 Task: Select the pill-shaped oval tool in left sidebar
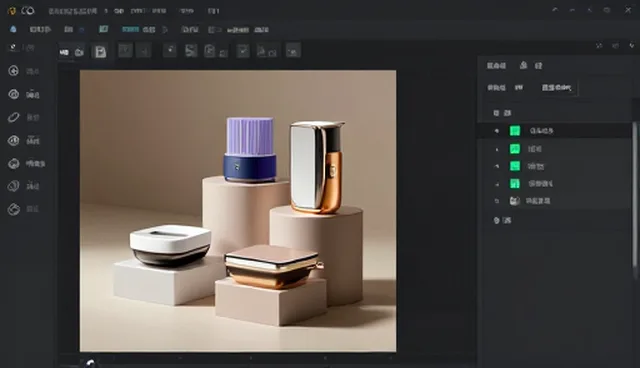[x=13, y=117]
